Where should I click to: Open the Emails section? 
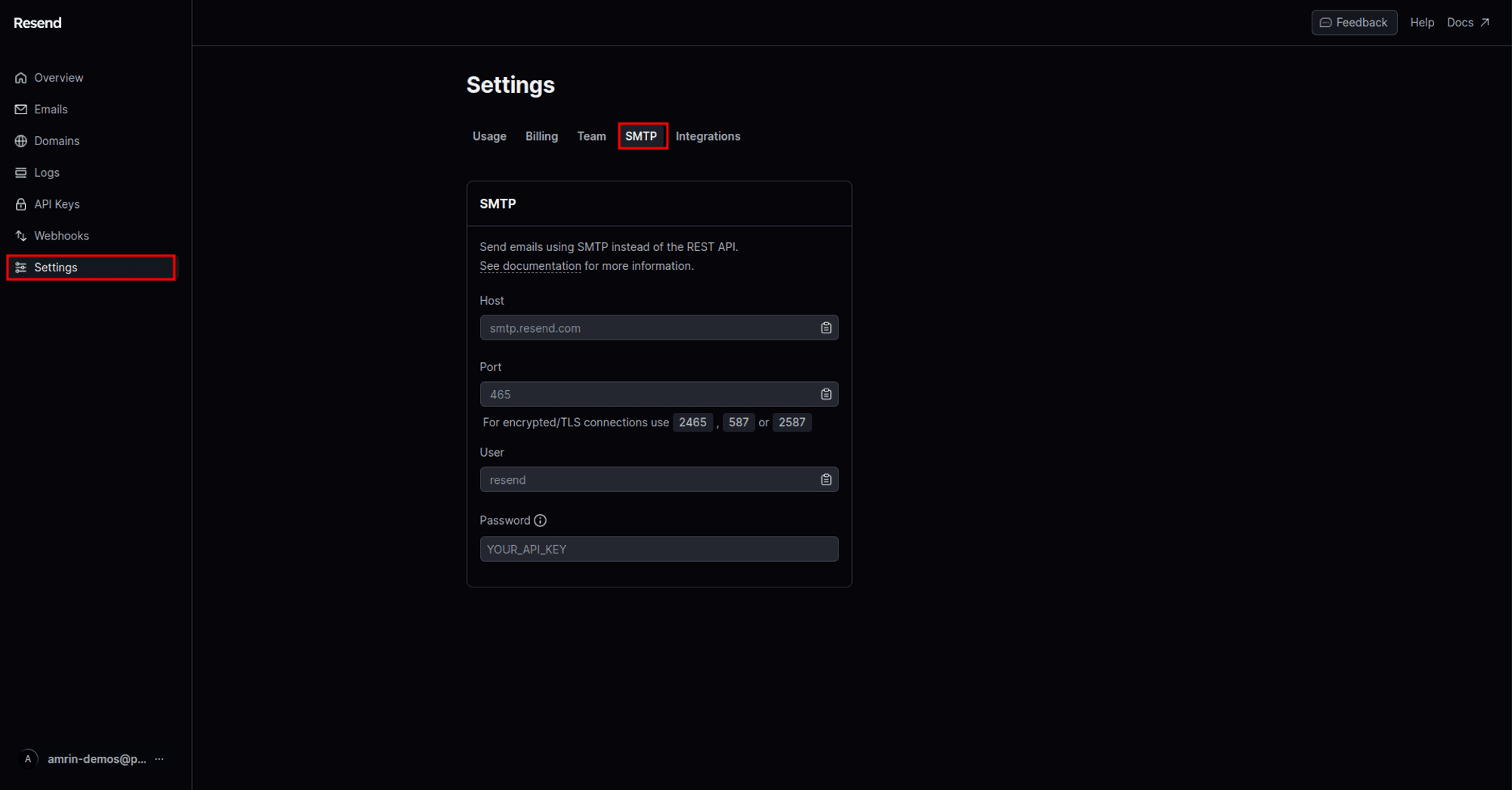(x=51, y=109)
